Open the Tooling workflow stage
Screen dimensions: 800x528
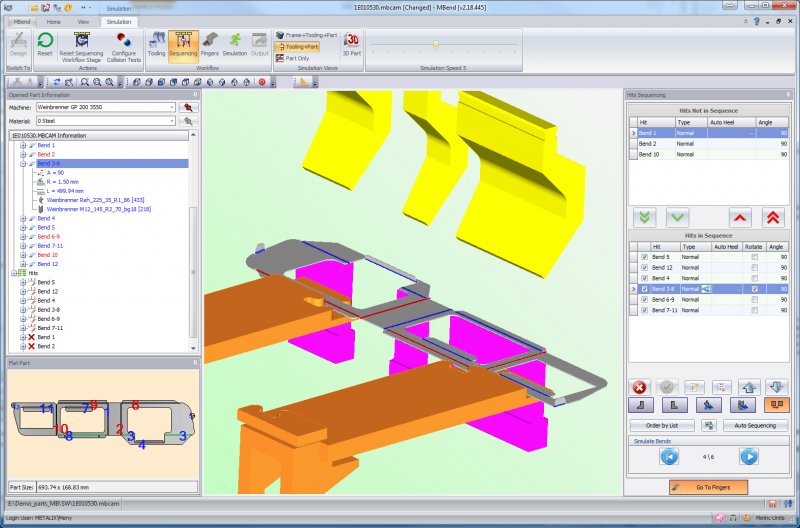[x=156, y=44]
